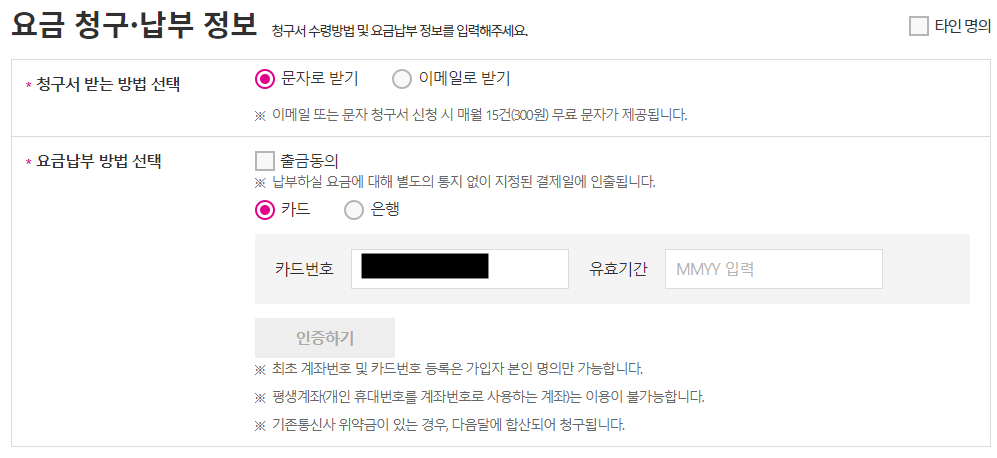997x458 pixels.
Task: Click the 청구서 수령방법 subtitle text
Action: point(399,31)
